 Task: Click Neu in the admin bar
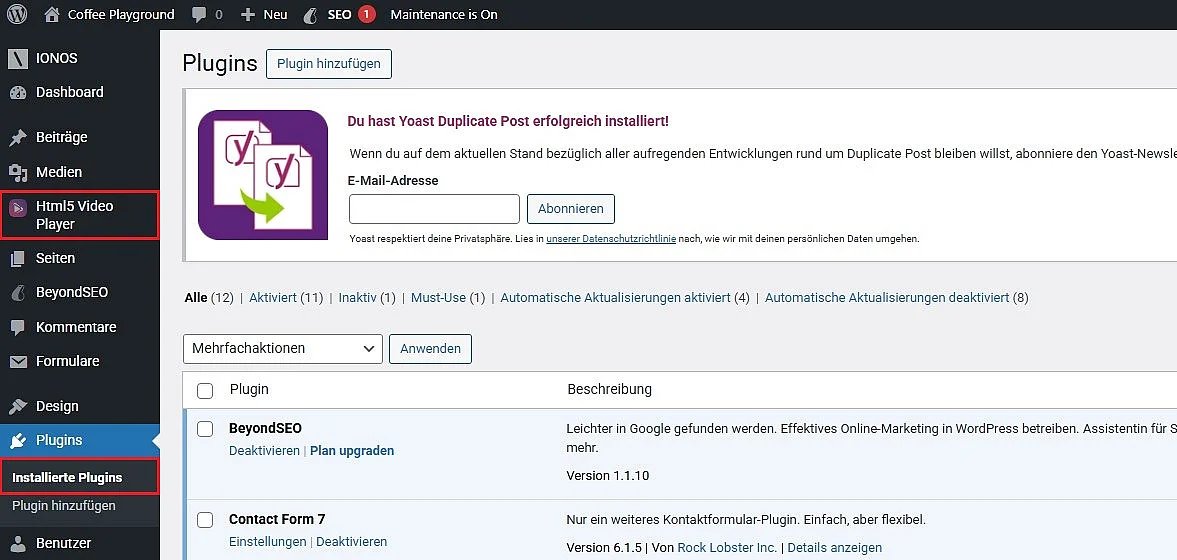(x=275, y=14)
